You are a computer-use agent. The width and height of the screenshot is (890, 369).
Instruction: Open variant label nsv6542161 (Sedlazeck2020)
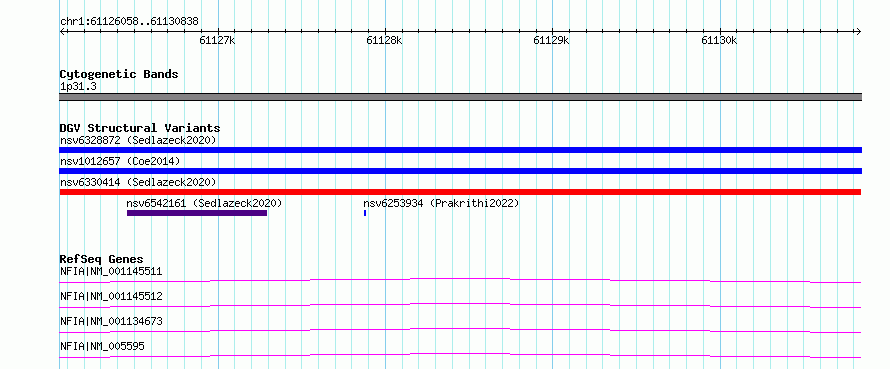click(204, 203)
